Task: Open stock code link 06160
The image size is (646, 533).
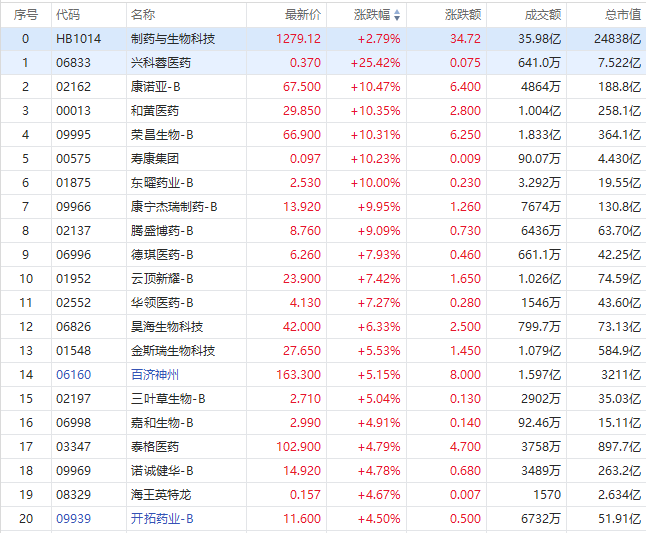Action: tap(73, 375)
